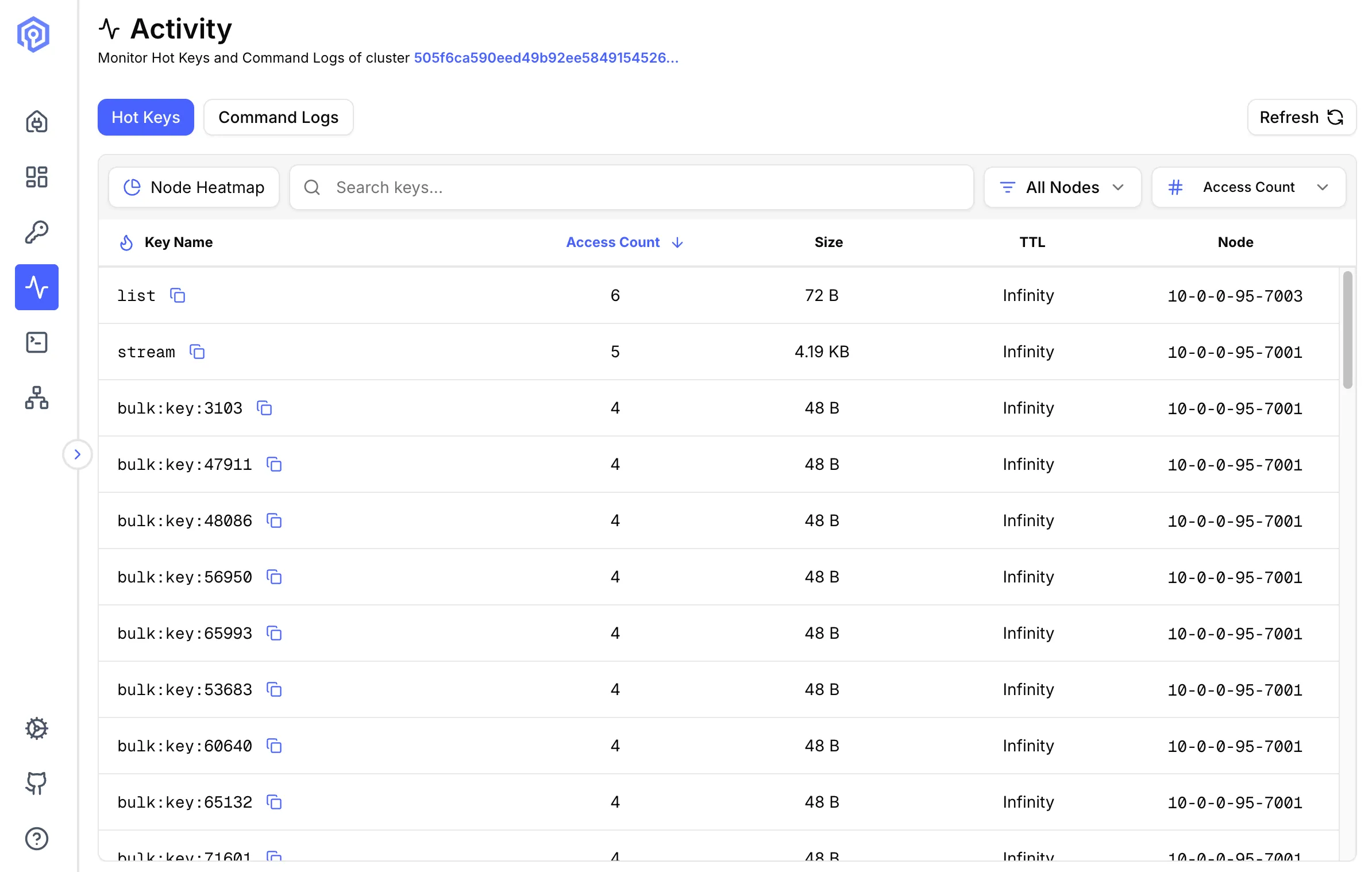Click the flame icon beside Key Name

[x=126, y=242]
